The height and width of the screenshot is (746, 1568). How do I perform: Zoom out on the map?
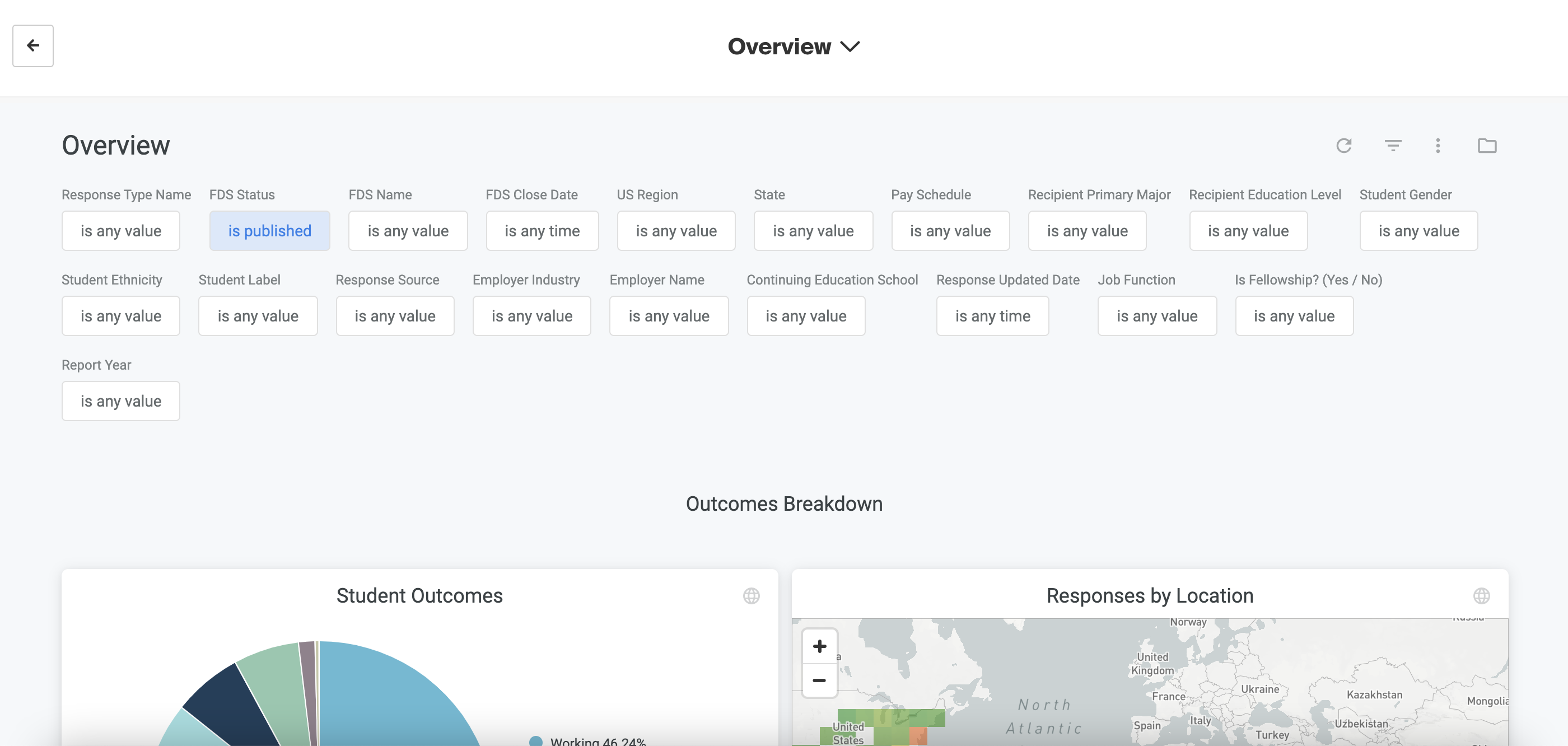[x=819, y=680]
